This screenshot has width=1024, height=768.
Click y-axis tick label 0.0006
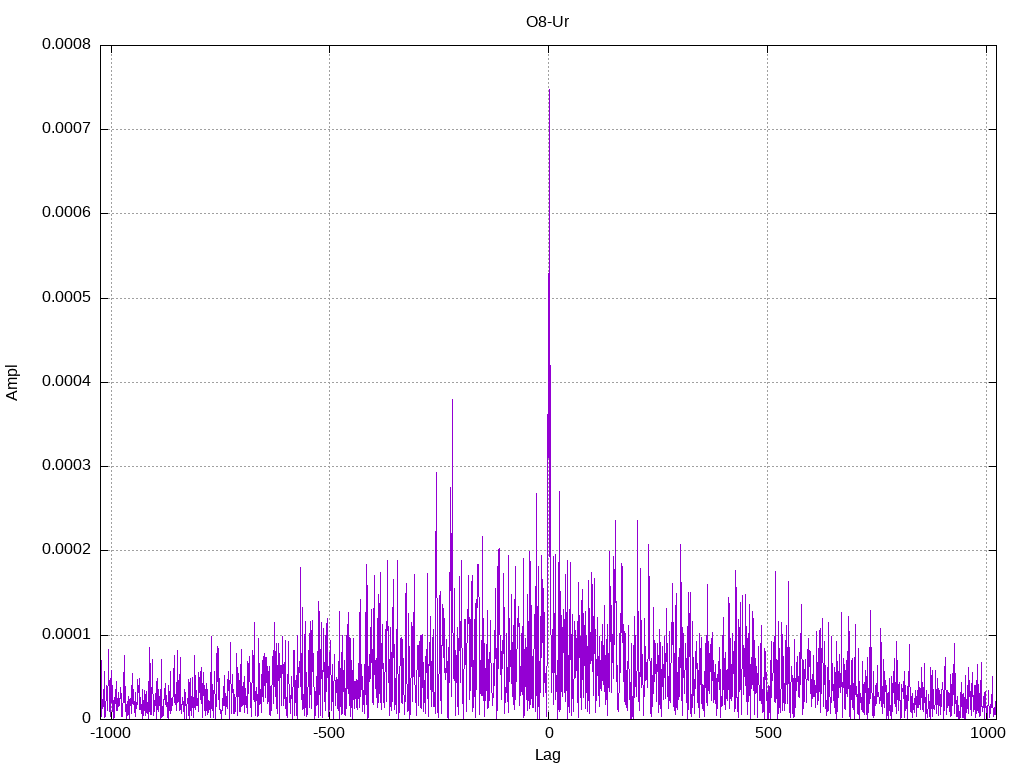(x=67, y=213)
